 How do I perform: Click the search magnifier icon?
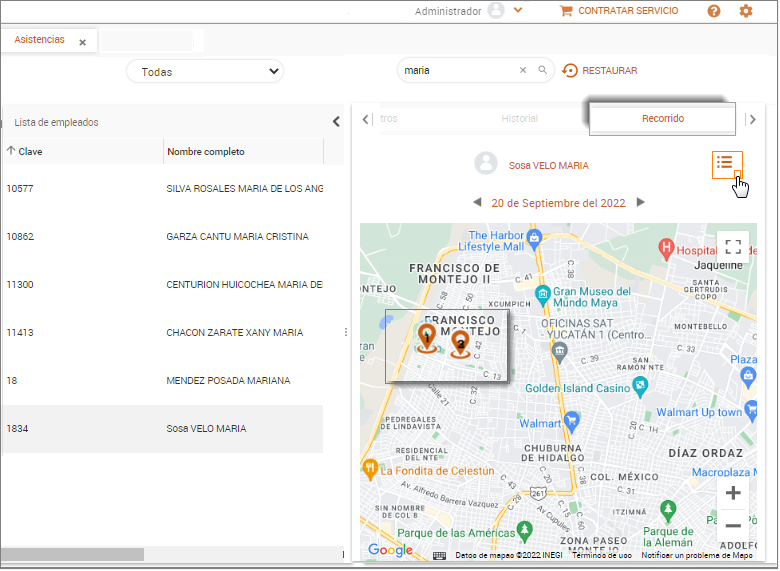[543, 71]
